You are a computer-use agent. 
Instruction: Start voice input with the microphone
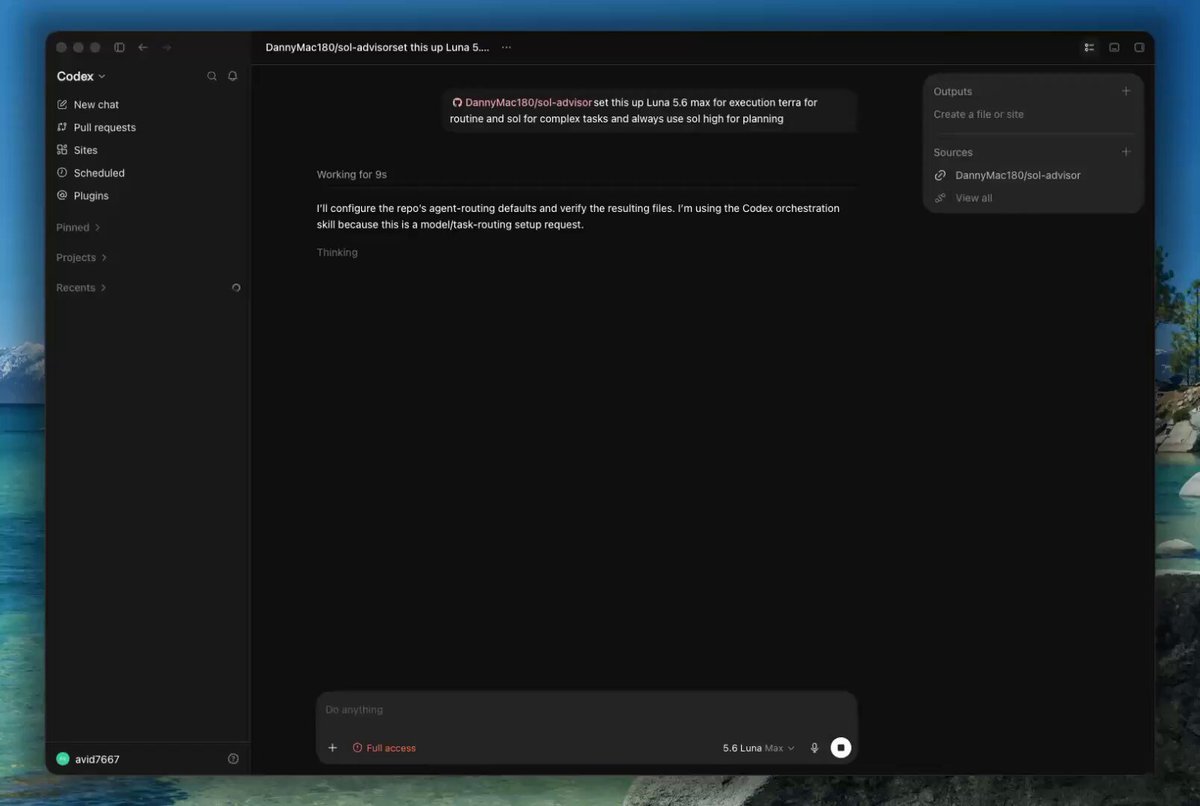pos(814,748)
